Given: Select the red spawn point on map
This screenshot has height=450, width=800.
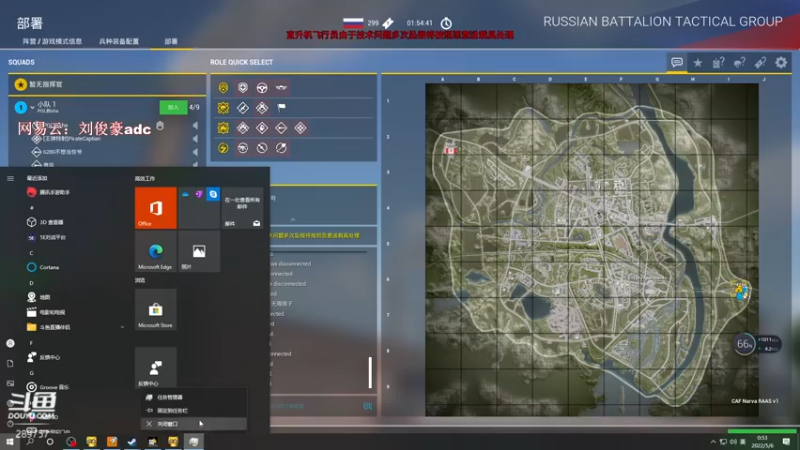Looking at the screenshot, I should point(451,149).
